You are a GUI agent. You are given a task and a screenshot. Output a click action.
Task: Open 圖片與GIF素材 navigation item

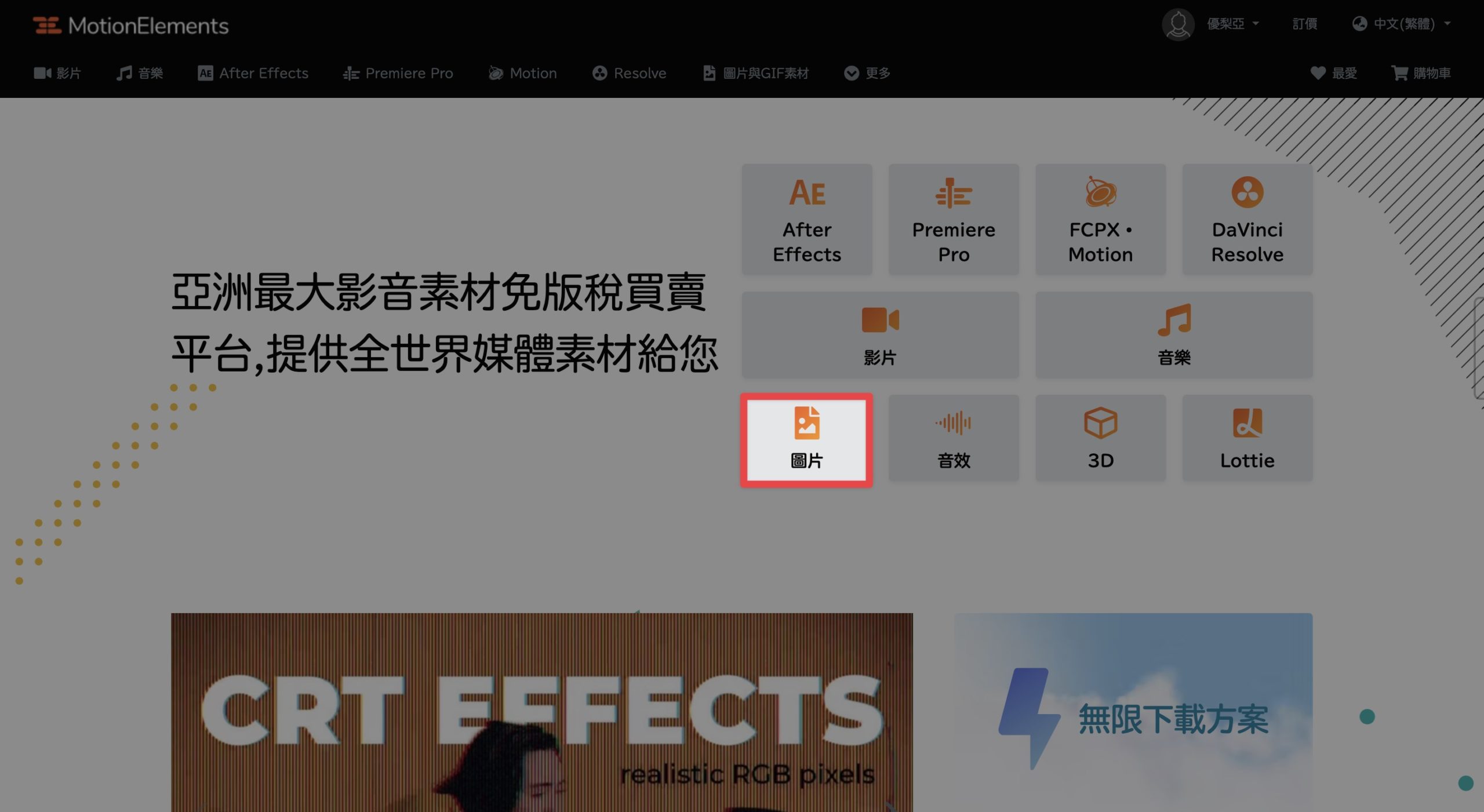[x=755, y=73]
